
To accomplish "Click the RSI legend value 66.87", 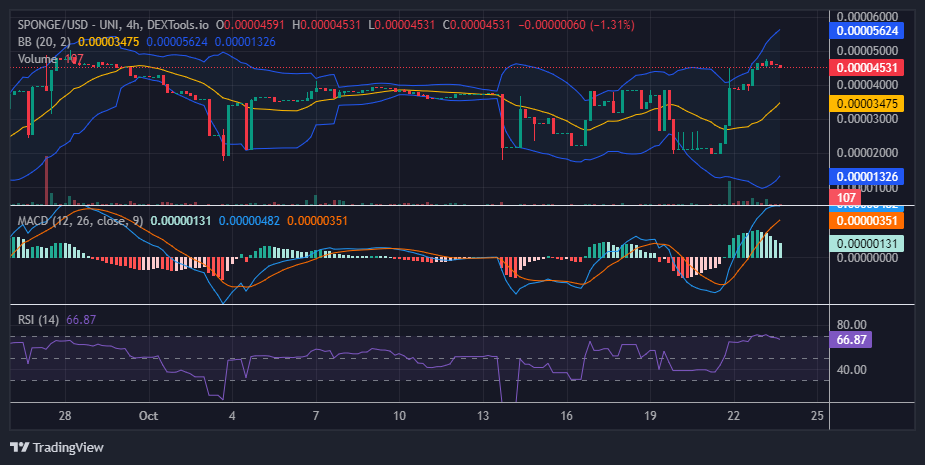I will tap(81, 320).
